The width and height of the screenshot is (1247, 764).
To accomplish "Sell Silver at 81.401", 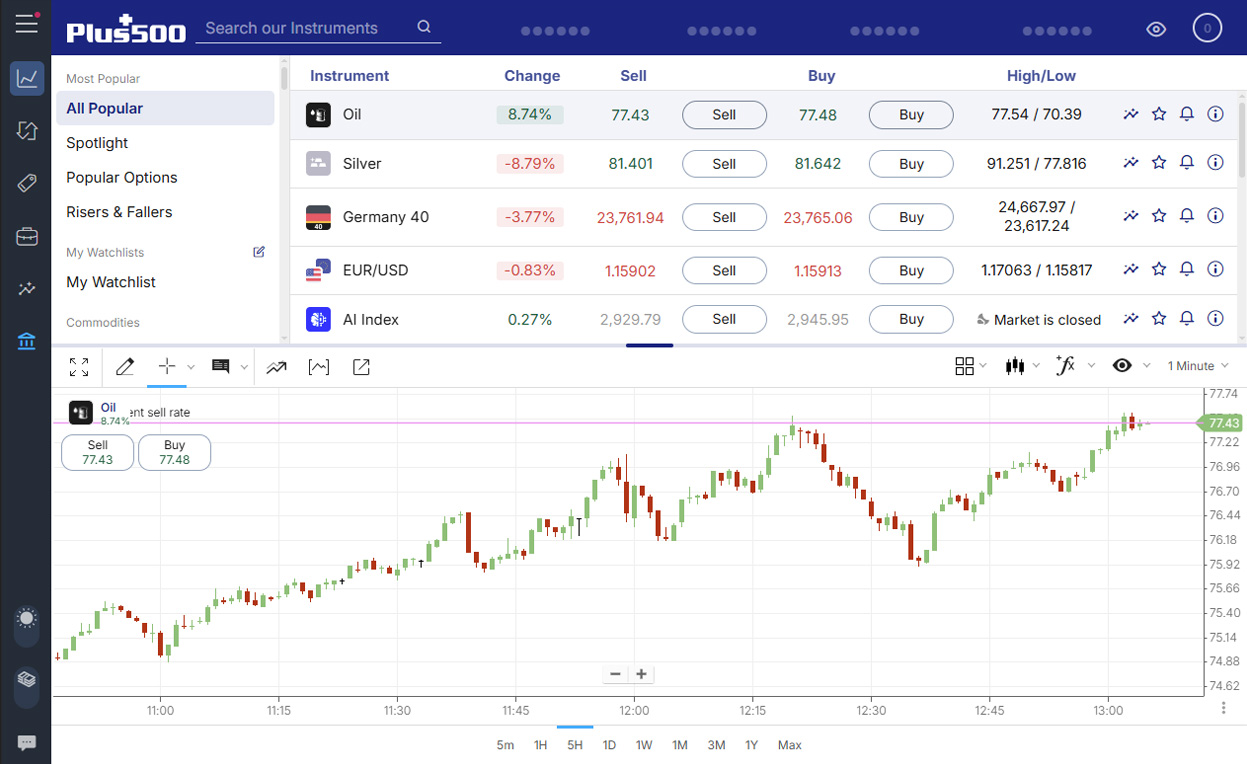I will tap(724, 163).
